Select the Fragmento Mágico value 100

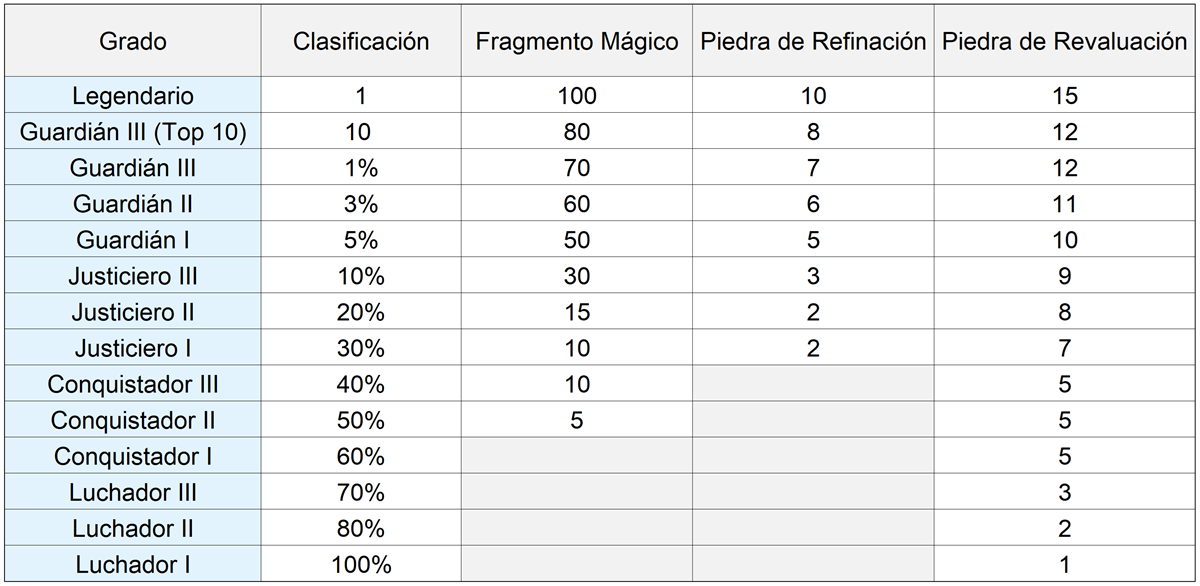[577, 96]
